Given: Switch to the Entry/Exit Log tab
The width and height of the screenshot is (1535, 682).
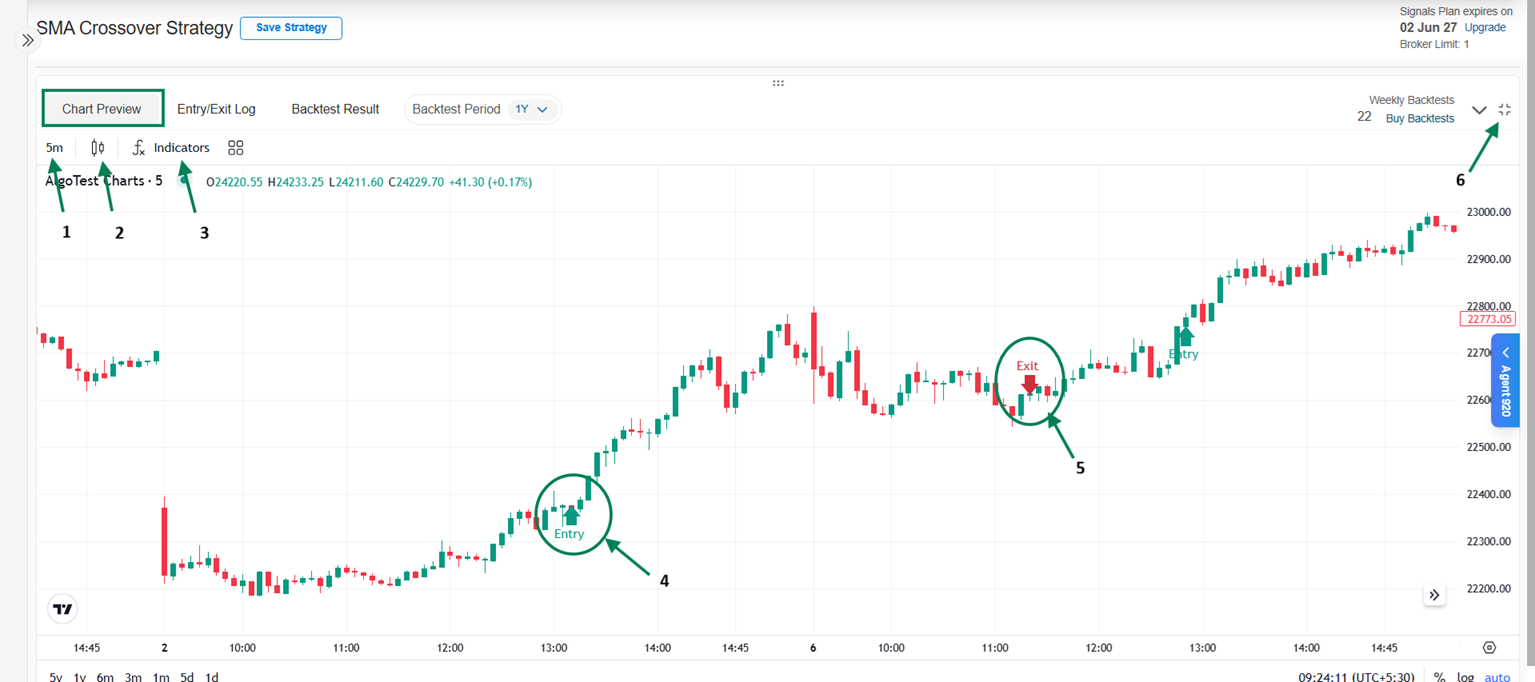Looking at the screenshot, I should [216, 109].
